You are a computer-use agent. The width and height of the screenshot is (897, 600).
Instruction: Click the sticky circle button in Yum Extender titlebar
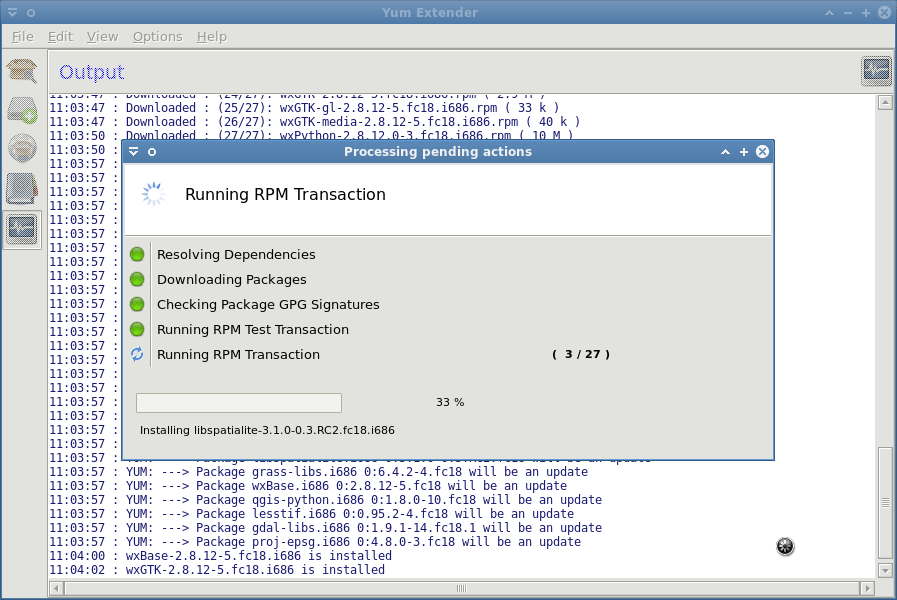click(31, 13)
